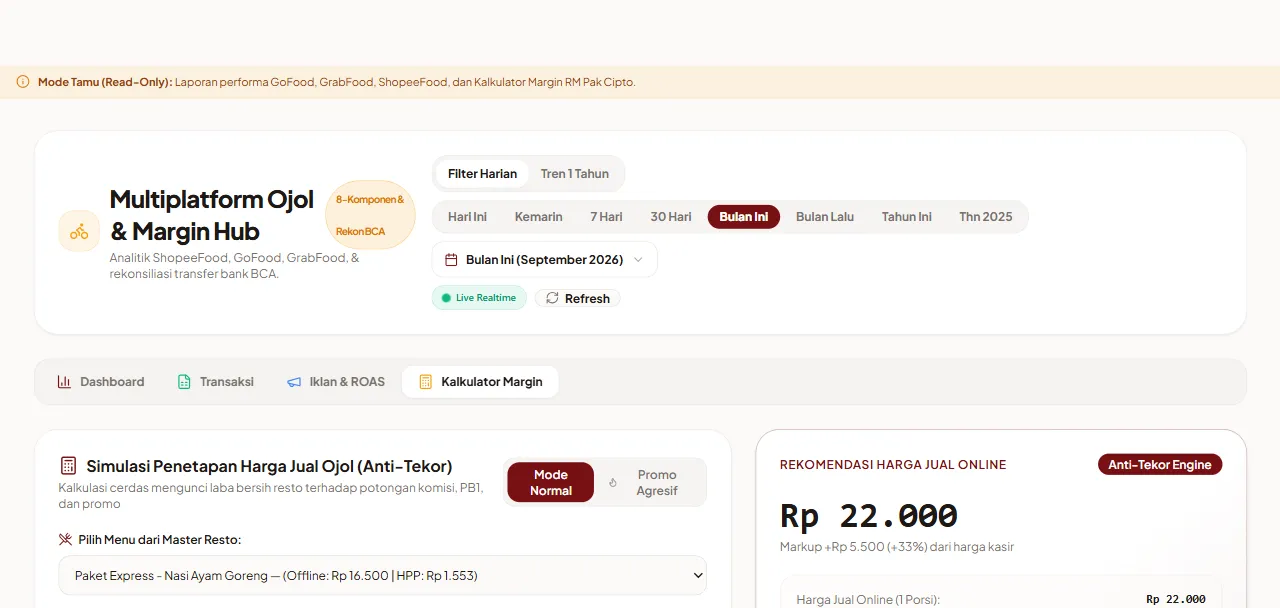The width and height of the screenshot is (1280, 608).
Task: Click the Markup +Rp 5.500 (+33%) text
Action: point(897,547)
